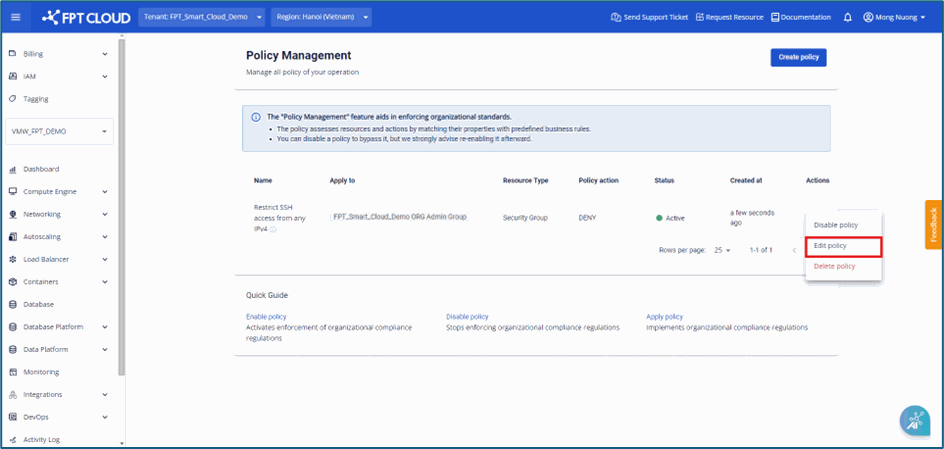Expand the Load Balancer chevron
This screenshot has width=944, height=449.
tap(105, 259)
